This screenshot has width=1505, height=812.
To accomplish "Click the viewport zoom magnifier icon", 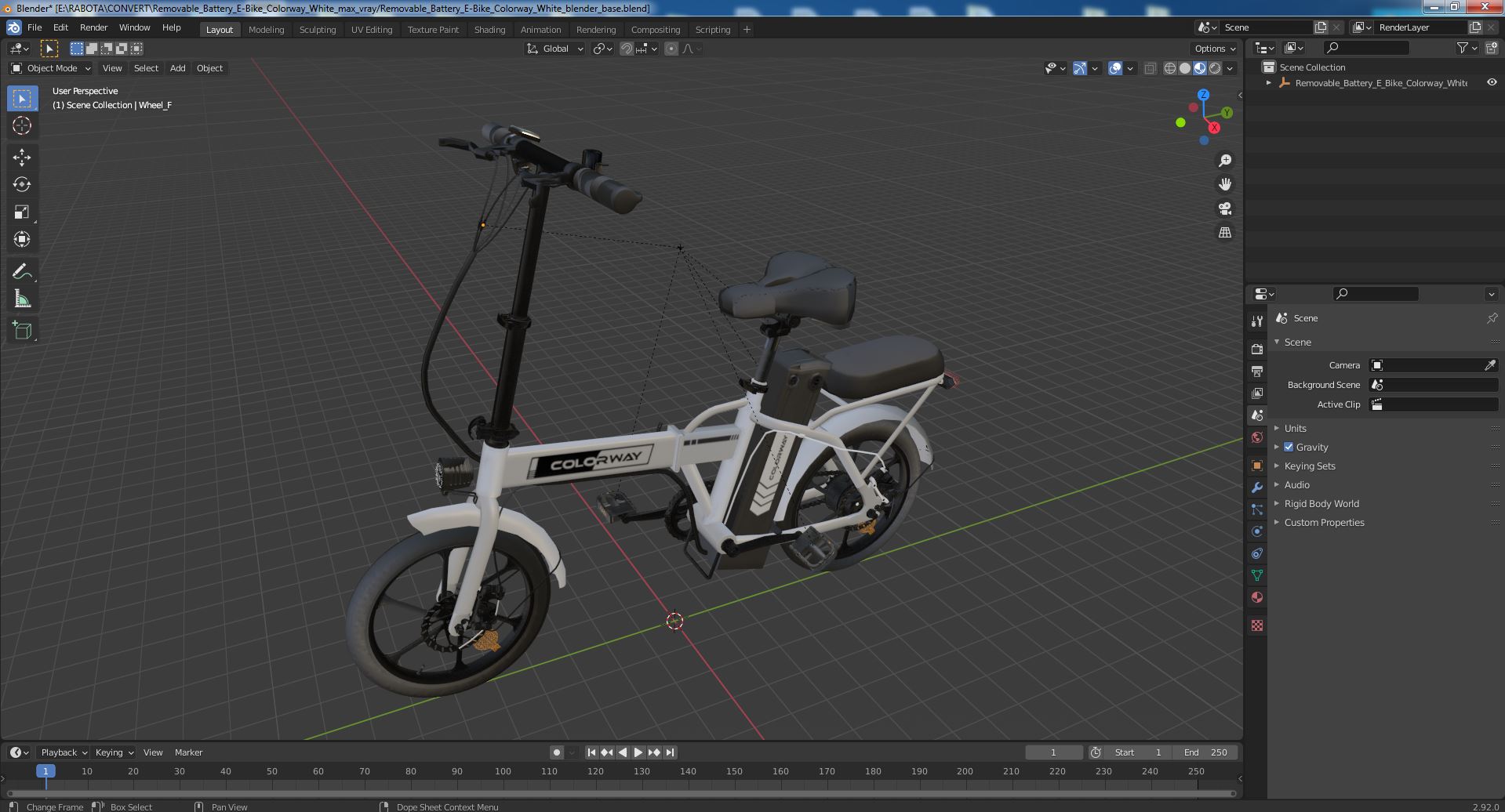I will tap(1224, 161).
